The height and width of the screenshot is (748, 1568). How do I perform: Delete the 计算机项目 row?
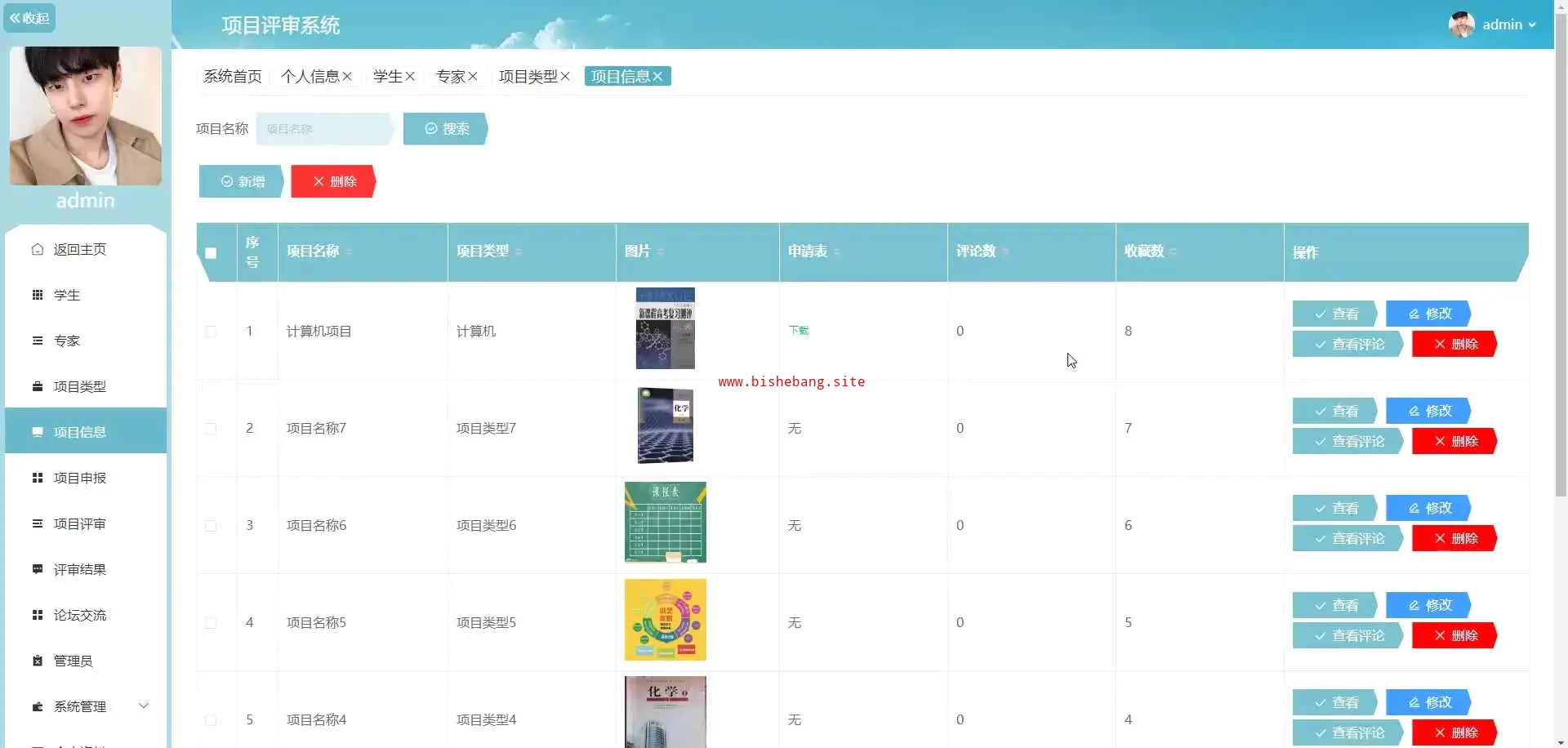click(x=1455, y=345)
